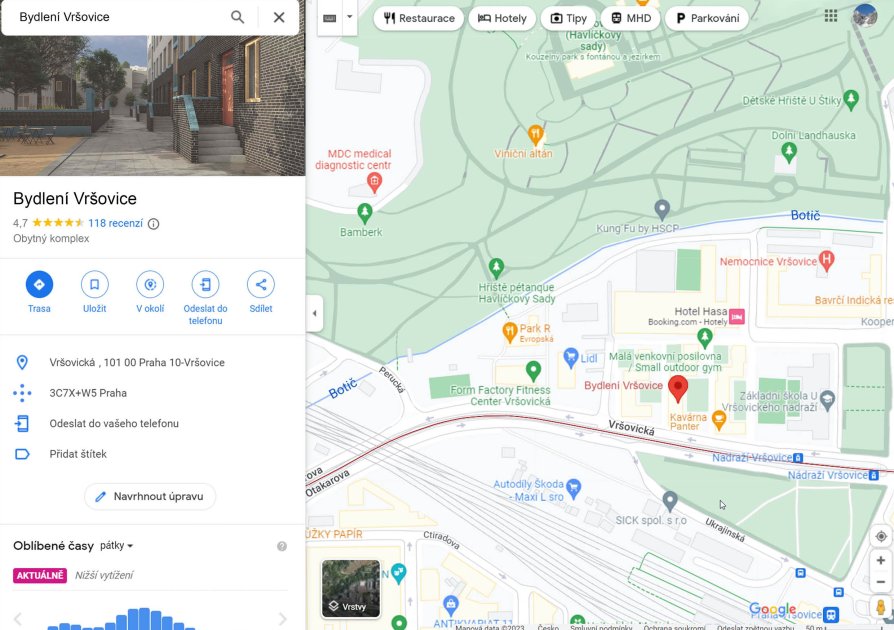Click the rating info icon
Screen dimensions: 894x630
153,223
